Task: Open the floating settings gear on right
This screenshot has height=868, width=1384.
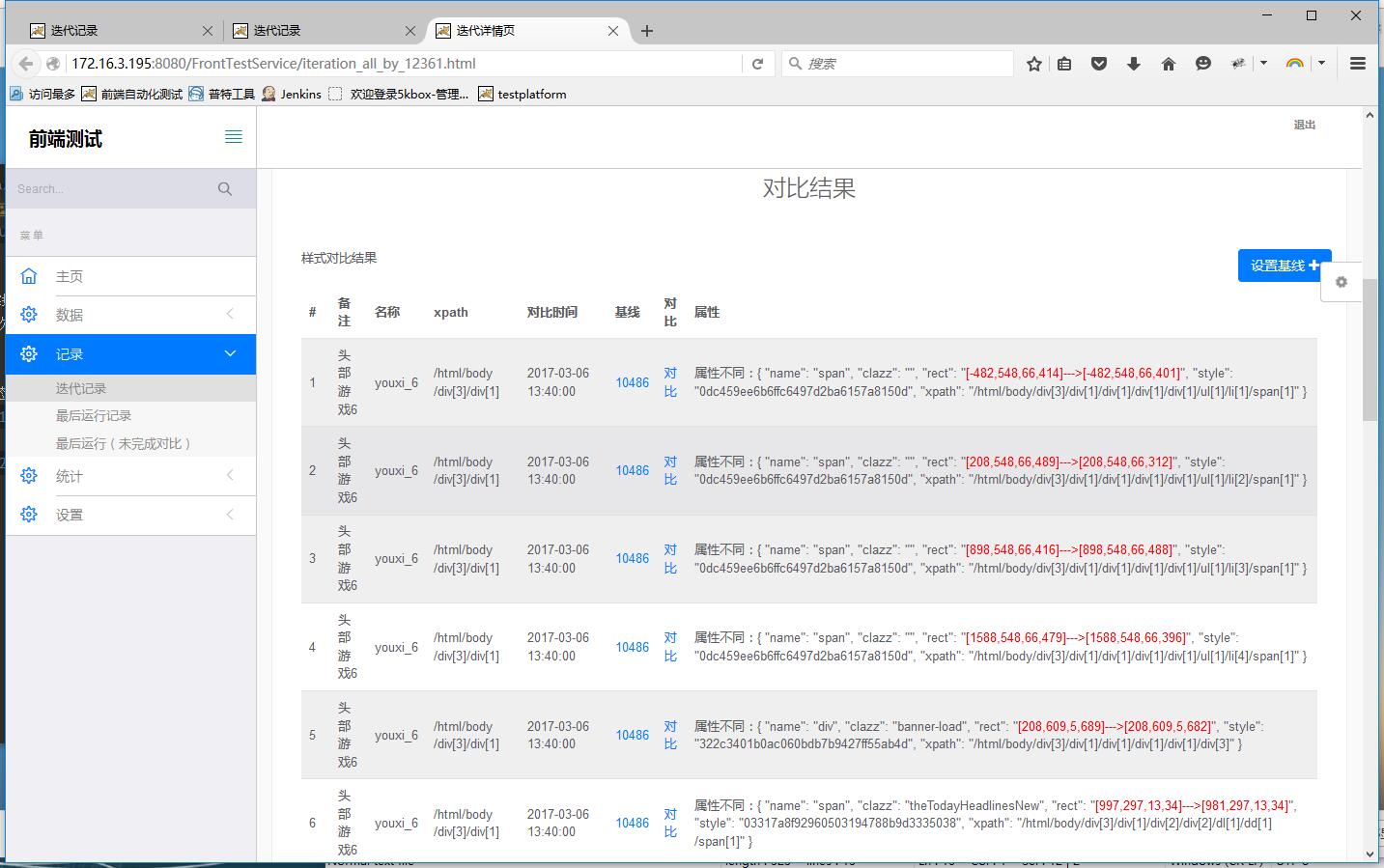Action: 1342,282
